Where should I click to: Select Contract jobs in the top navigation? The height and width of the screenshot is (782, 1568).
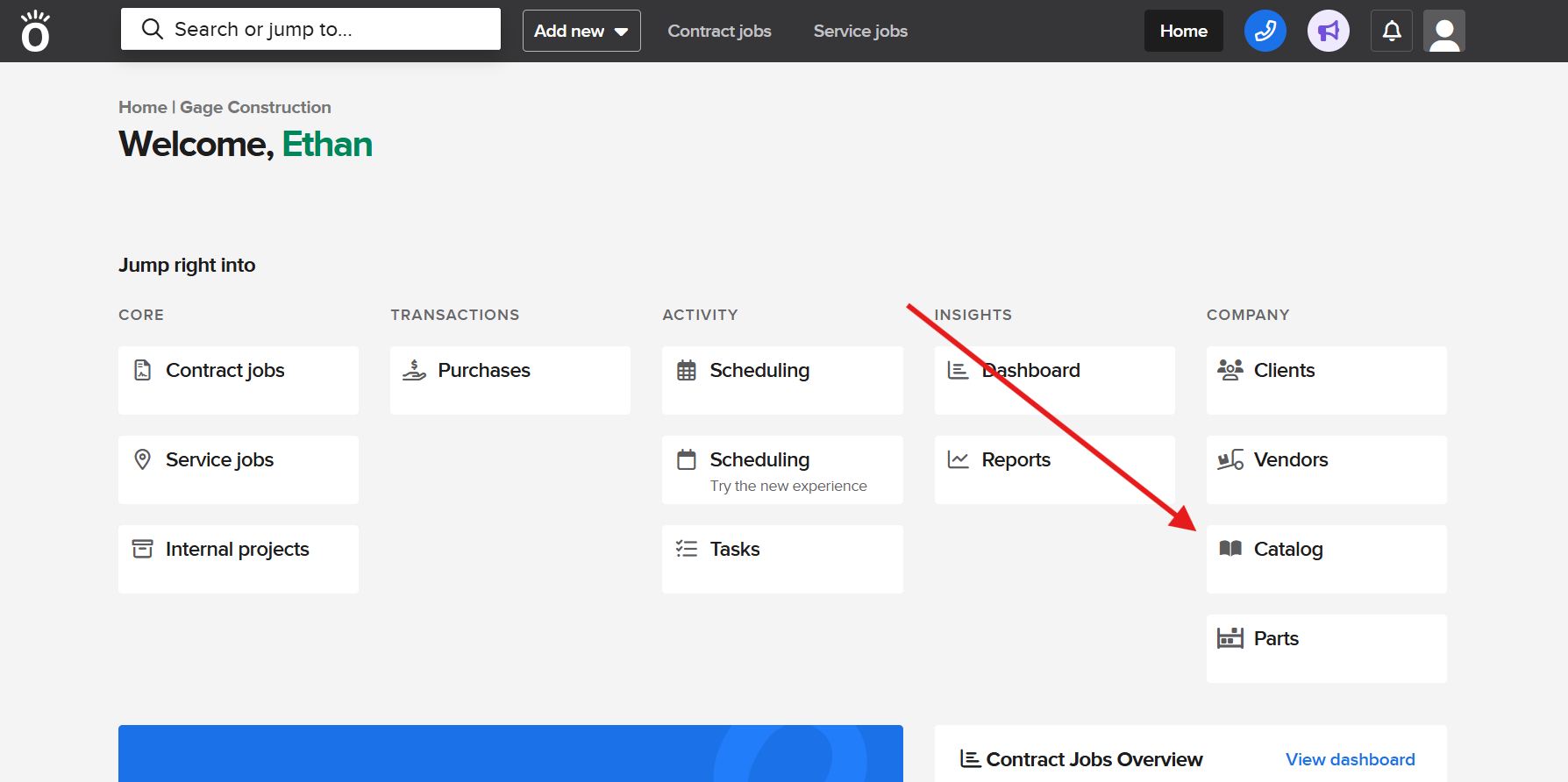pyautogui.click(x=719, y=31)
